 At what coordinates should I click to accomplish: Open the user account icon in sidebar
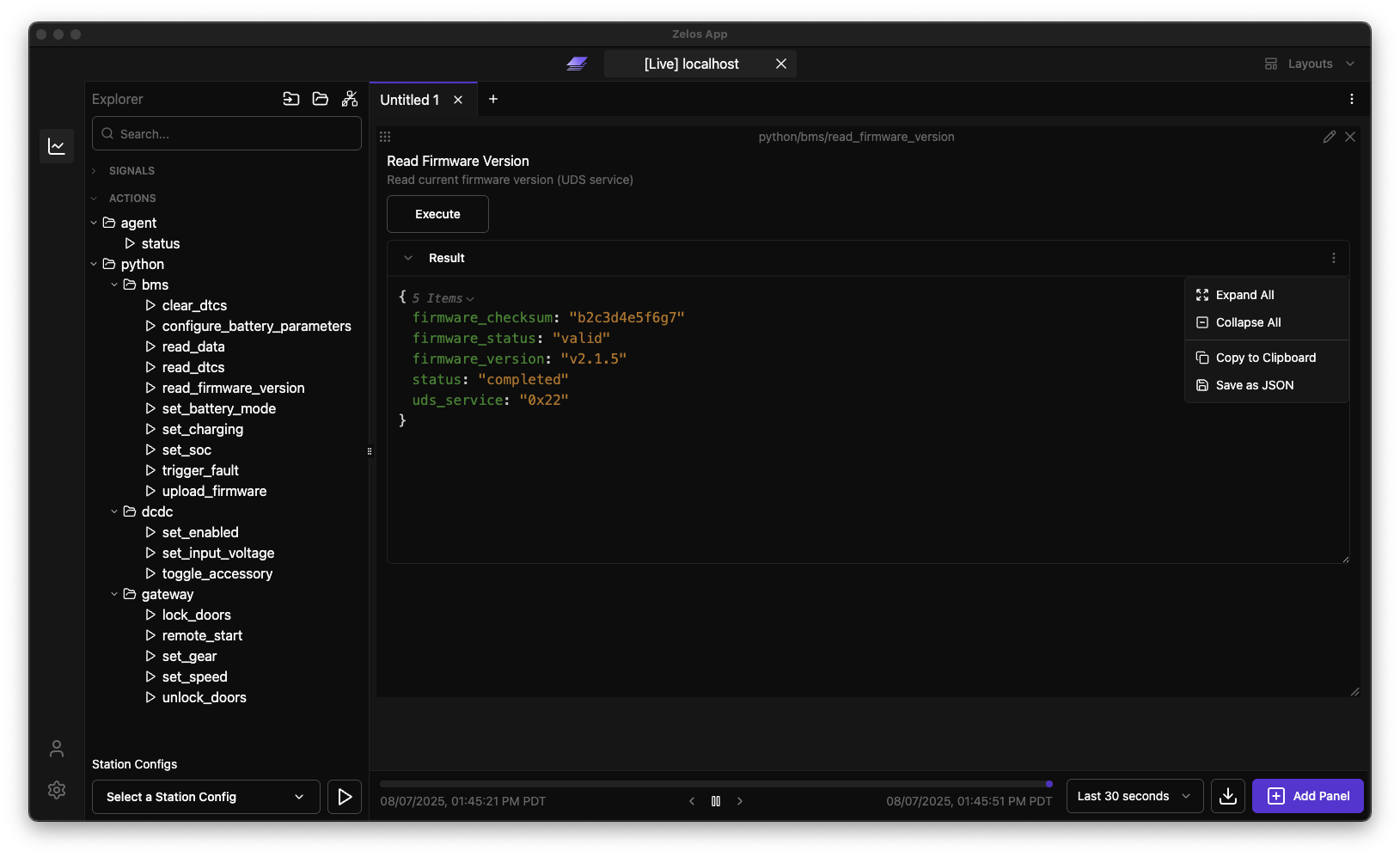pyautogui.click(x=57, y=749)
